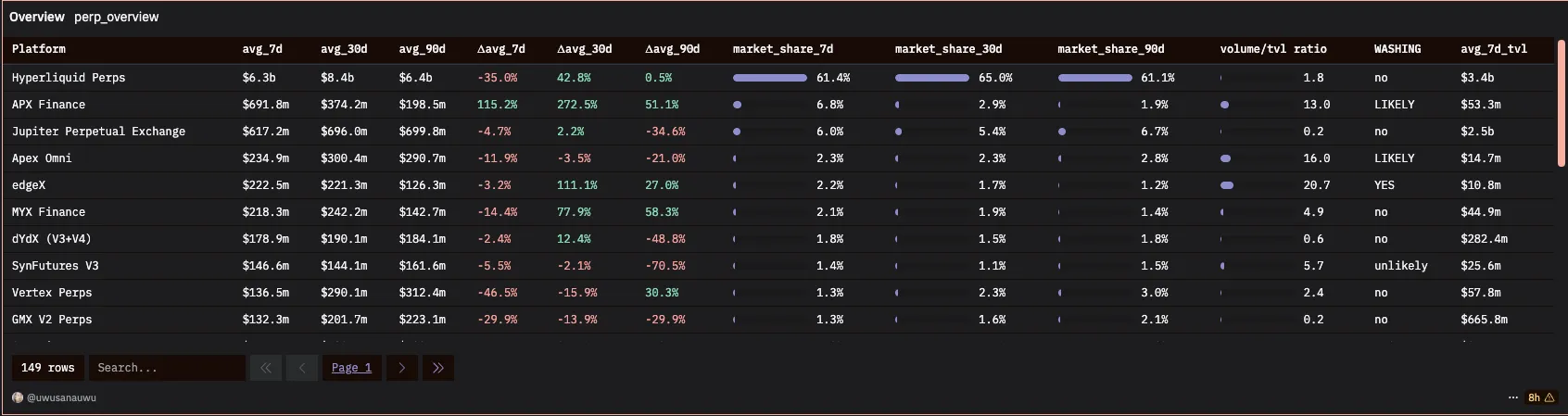The width and height of the screenshot is (1568, 416).
Task: Click Hyperliquid Perps 90d market share bar
Action: (1094, 78)
